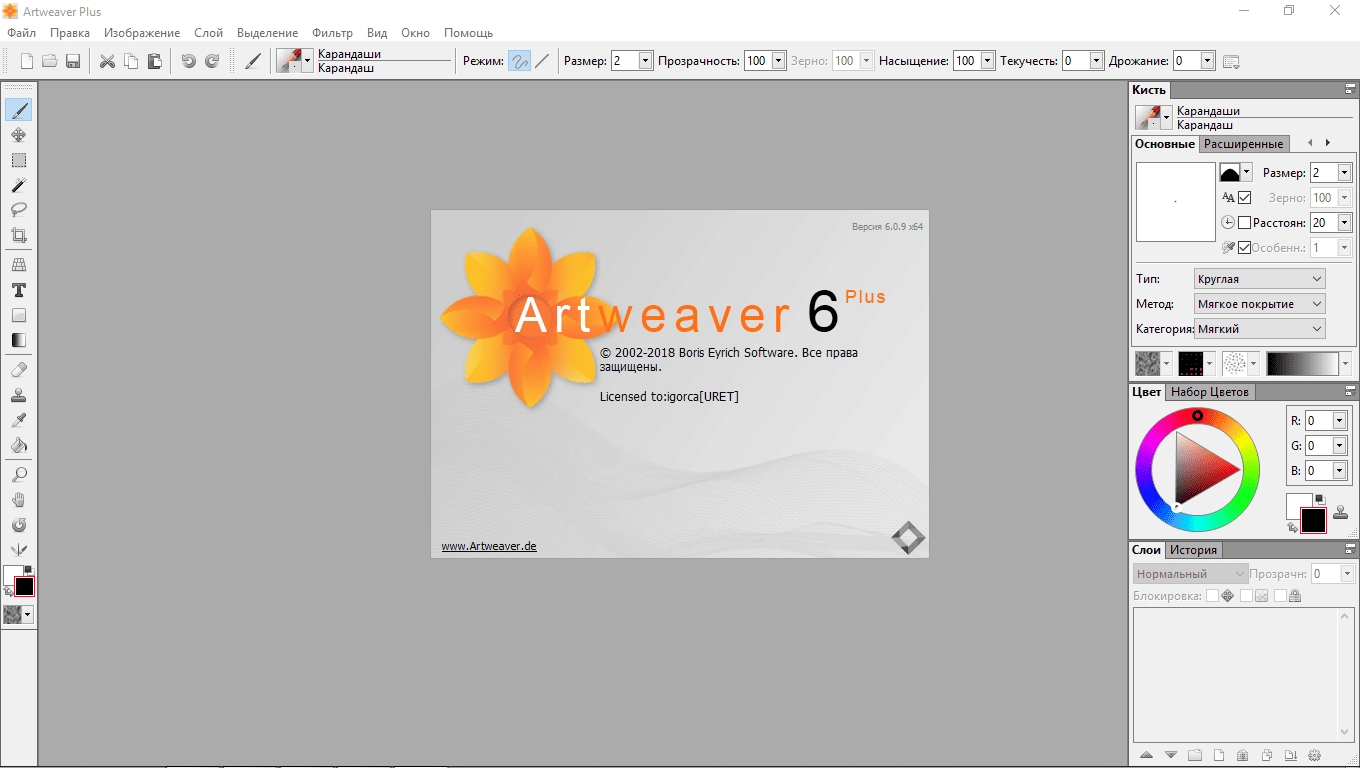Open the Дрожание dropdown

click(x=1207, y=61)
